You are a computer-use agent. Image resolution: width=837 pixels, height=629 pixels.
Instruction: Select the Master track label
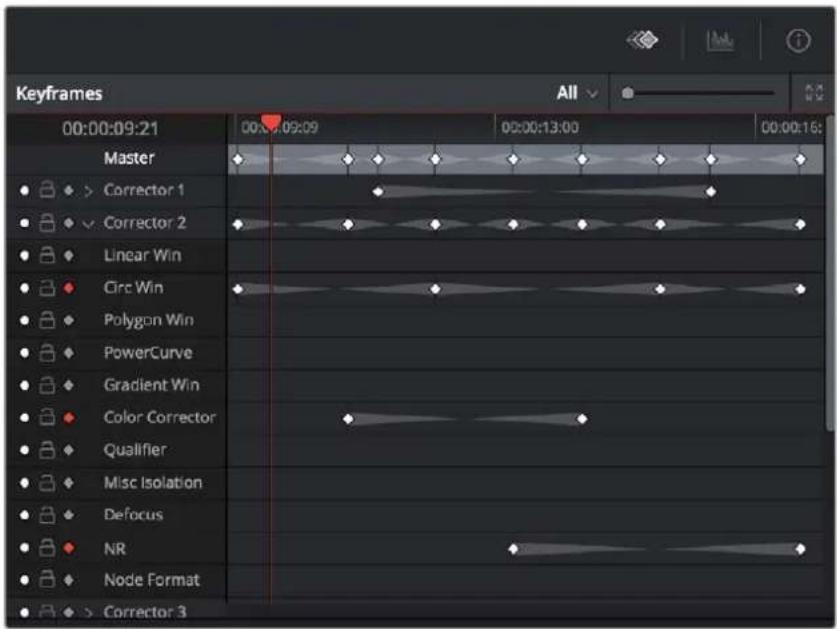tap(129, 158)
